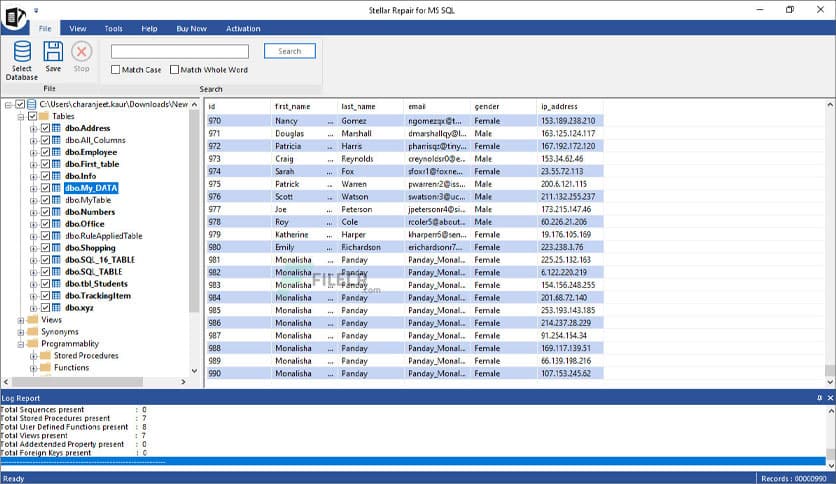Expand the Synonyms node
The height and width of the screenshot is (484, 836).
pos(21,332)
